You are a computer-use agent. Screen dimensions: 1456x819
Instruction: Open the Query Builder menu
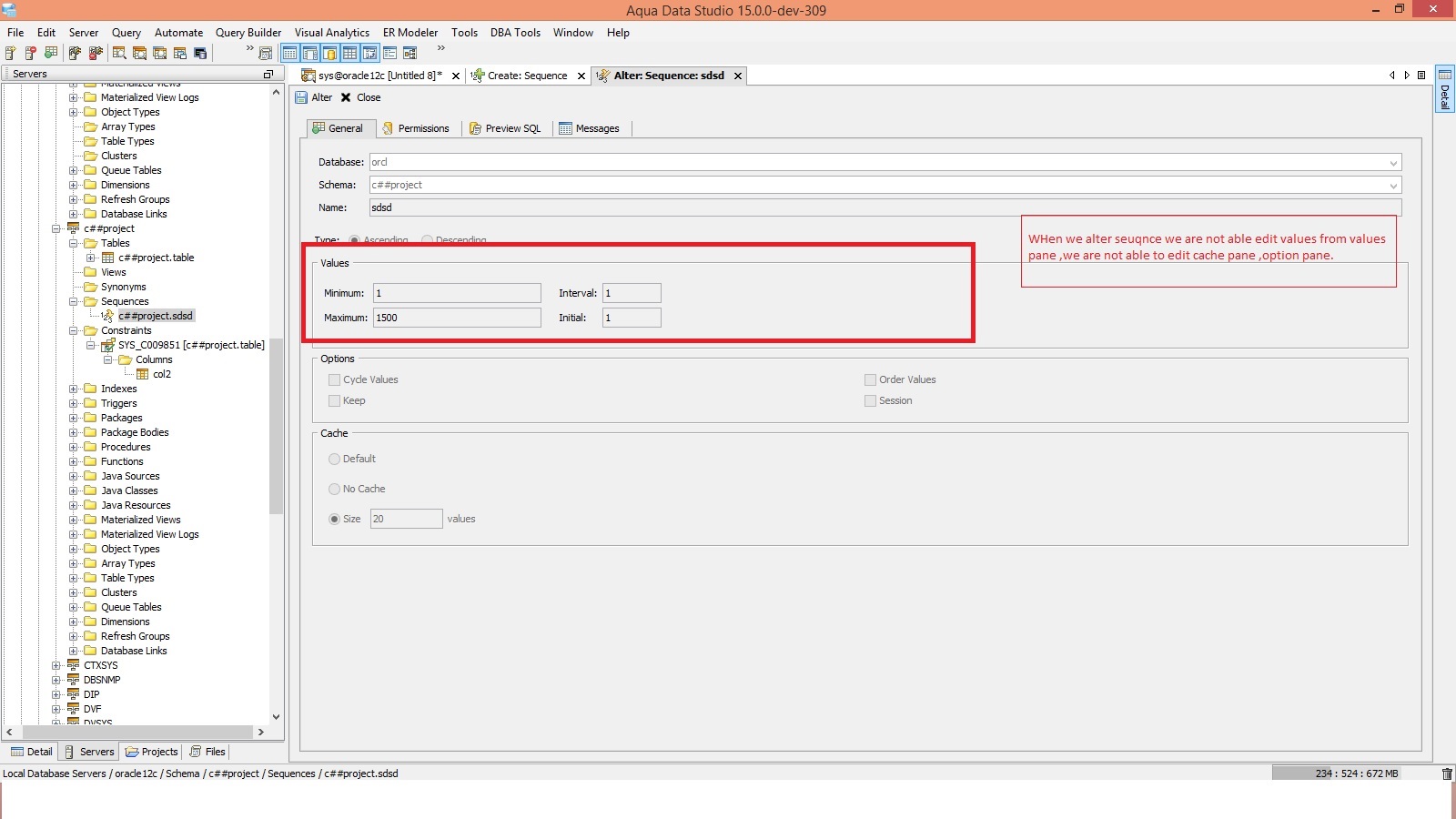pyautogui.click(x=248, y=32)
